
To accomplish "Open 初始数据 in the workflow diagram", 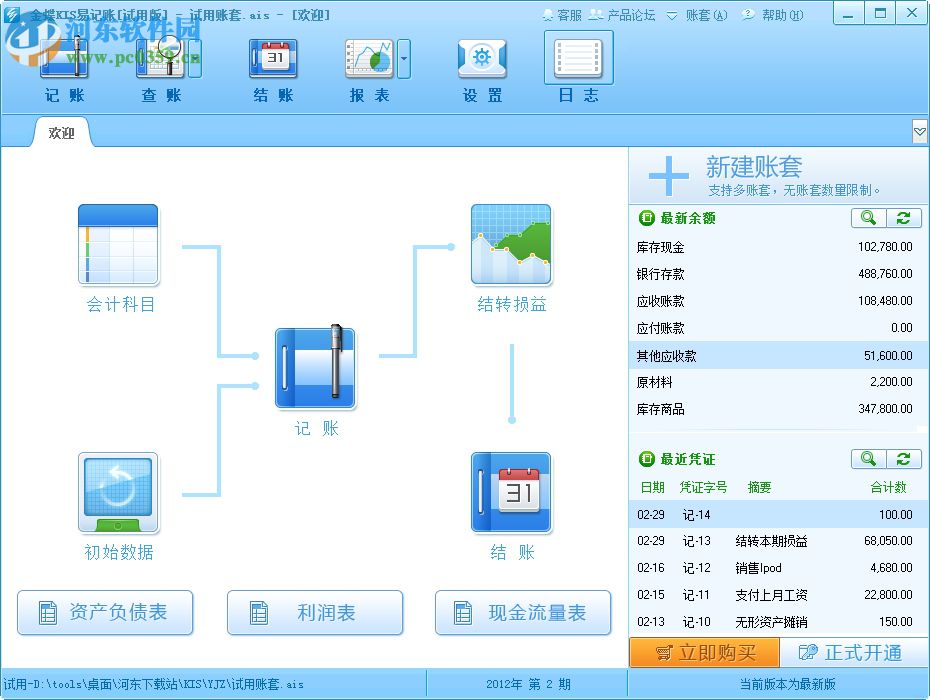I will (117, 492).
